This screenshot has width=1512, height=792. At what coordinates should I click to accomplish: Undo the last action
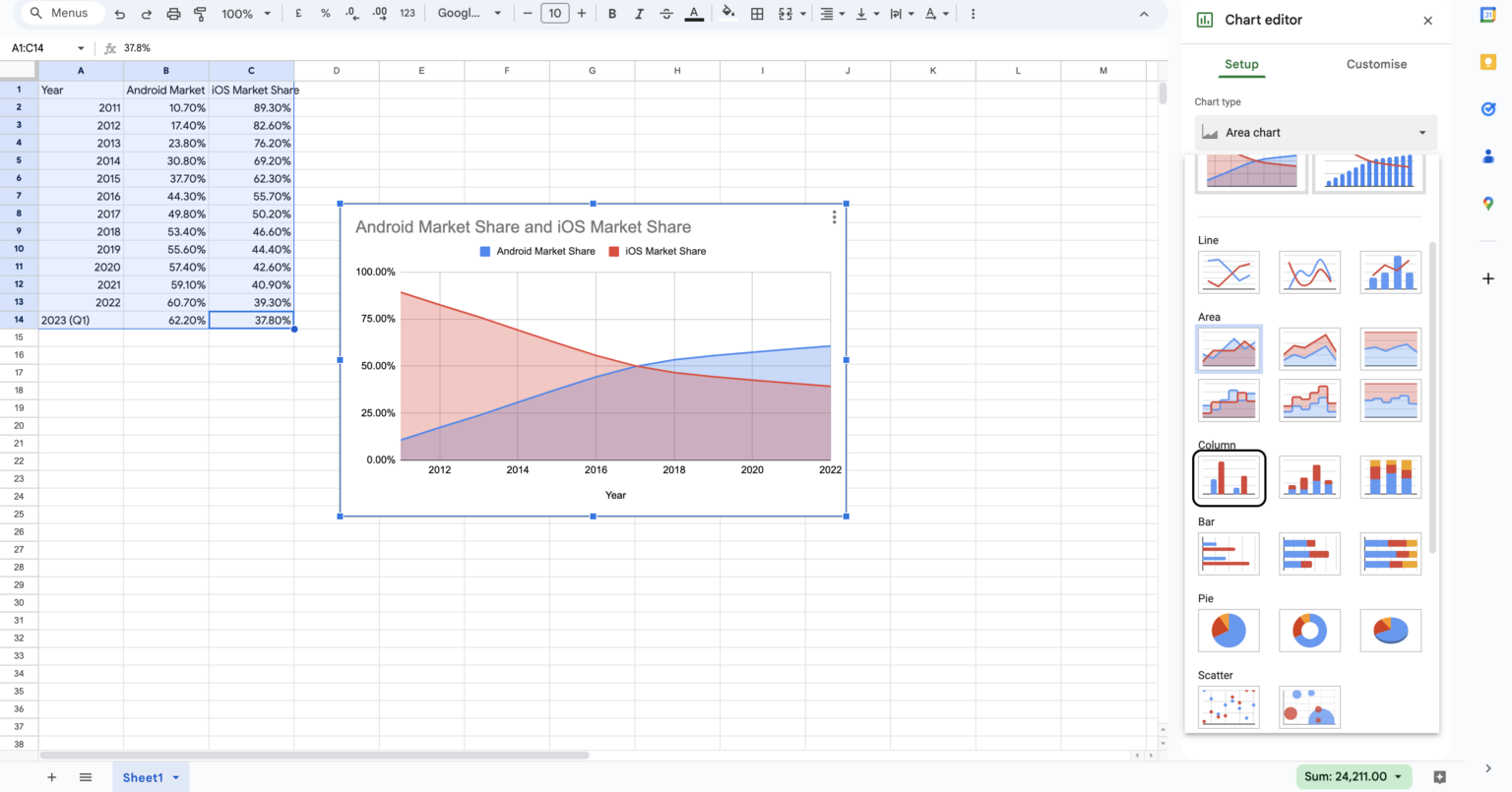(x=119, y=13)
